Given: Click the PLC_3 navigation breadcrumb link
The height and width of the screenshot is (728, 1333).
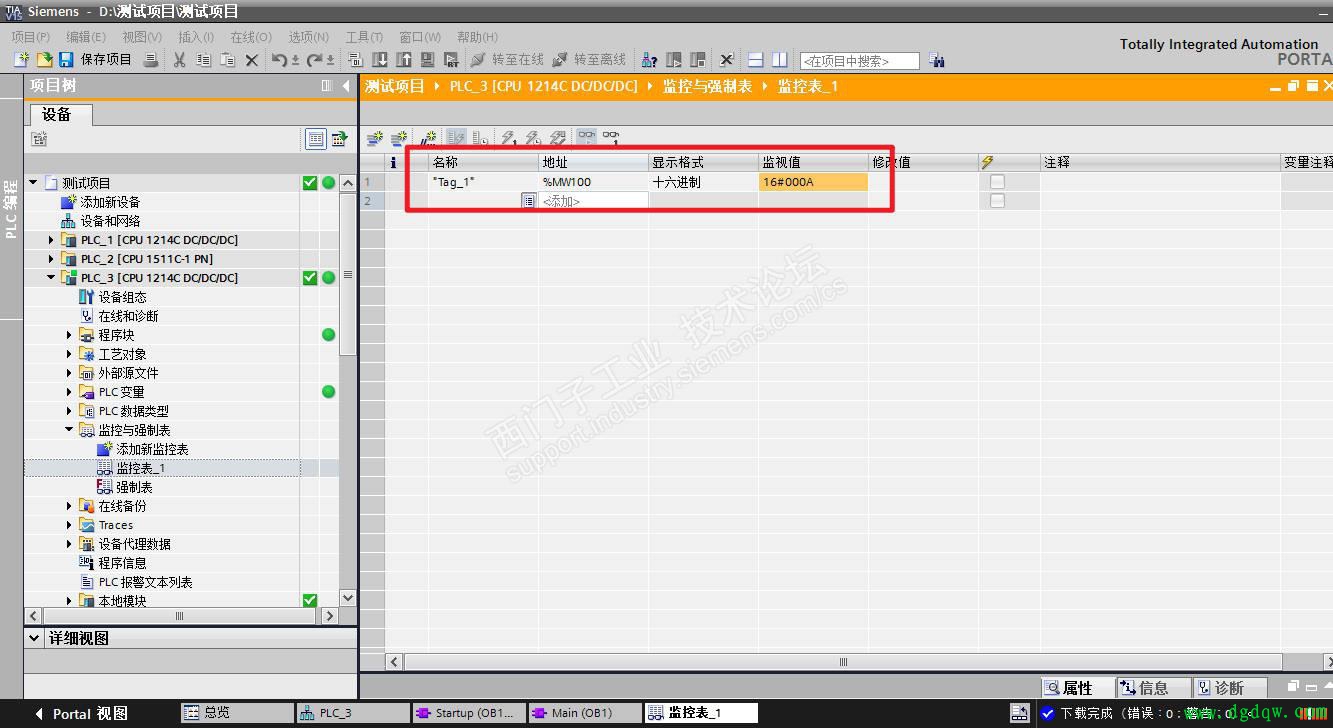Looking at the screenshot, I should click(x=539, y=86).
